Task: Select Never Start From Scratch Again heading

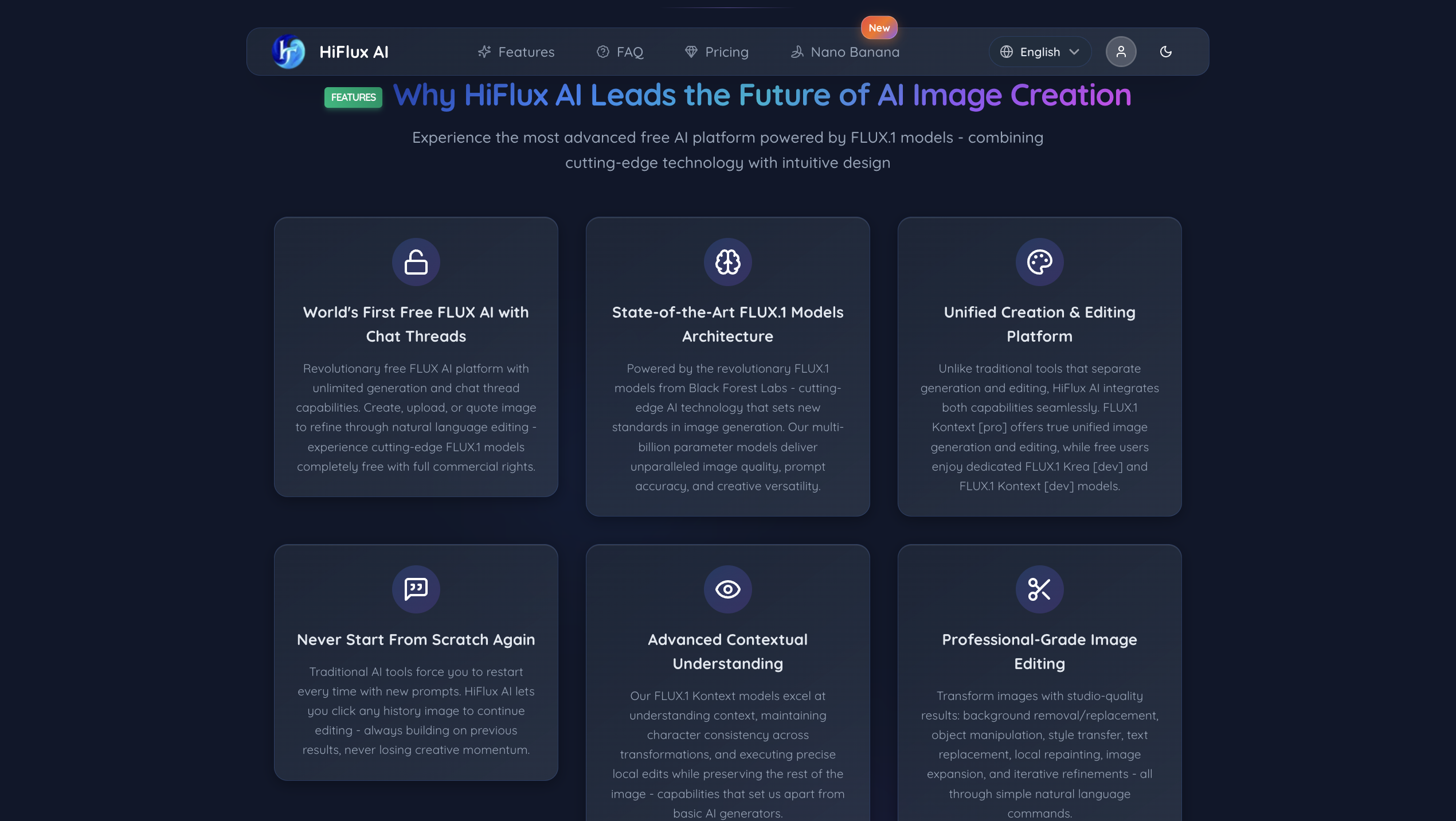Action: pyautogui.click(x=416, y=640)
